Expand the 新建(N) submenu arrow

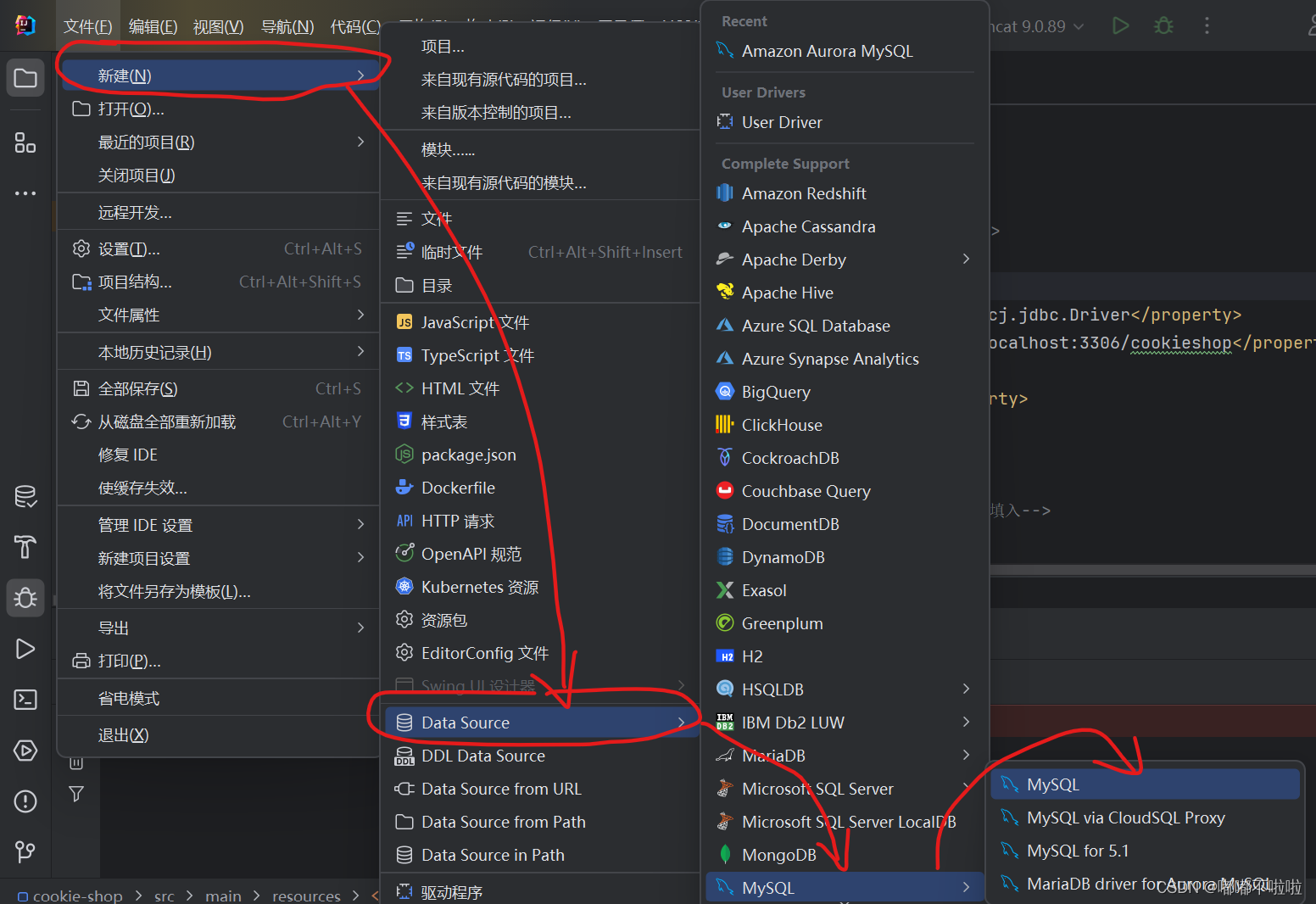(361, 75)
